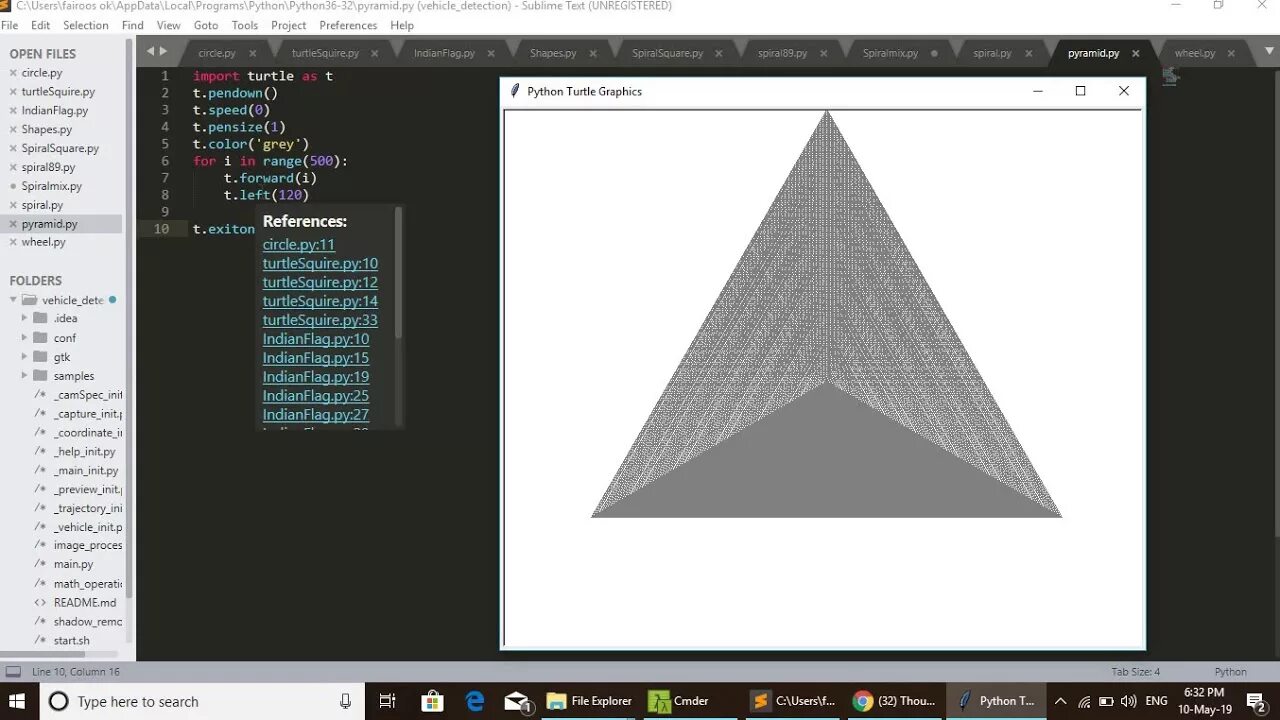
Task: Open the Tools menu
Action: click(245, 25)
